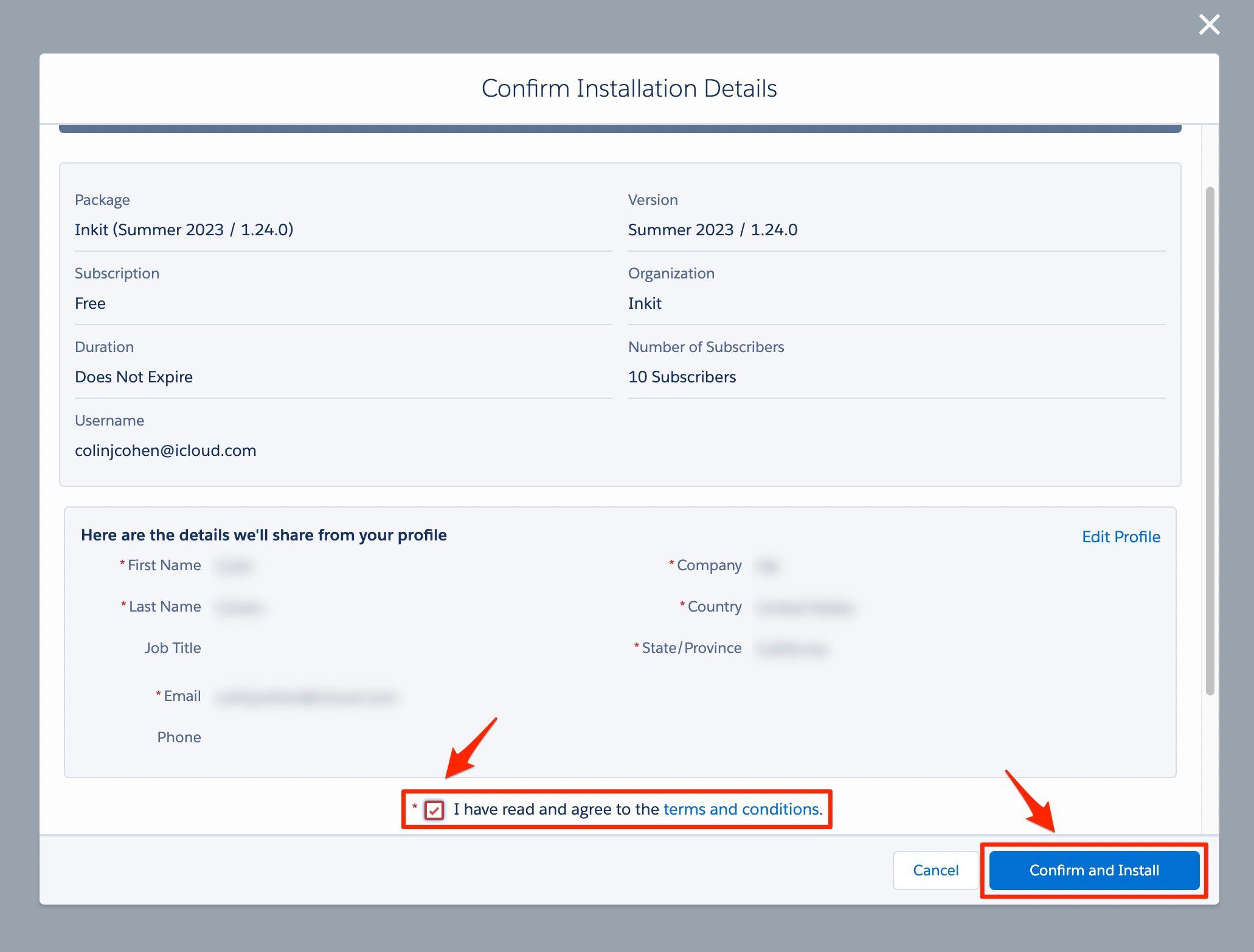
Task: Click the Confirm and Install button
Action: coord(1094,871)
